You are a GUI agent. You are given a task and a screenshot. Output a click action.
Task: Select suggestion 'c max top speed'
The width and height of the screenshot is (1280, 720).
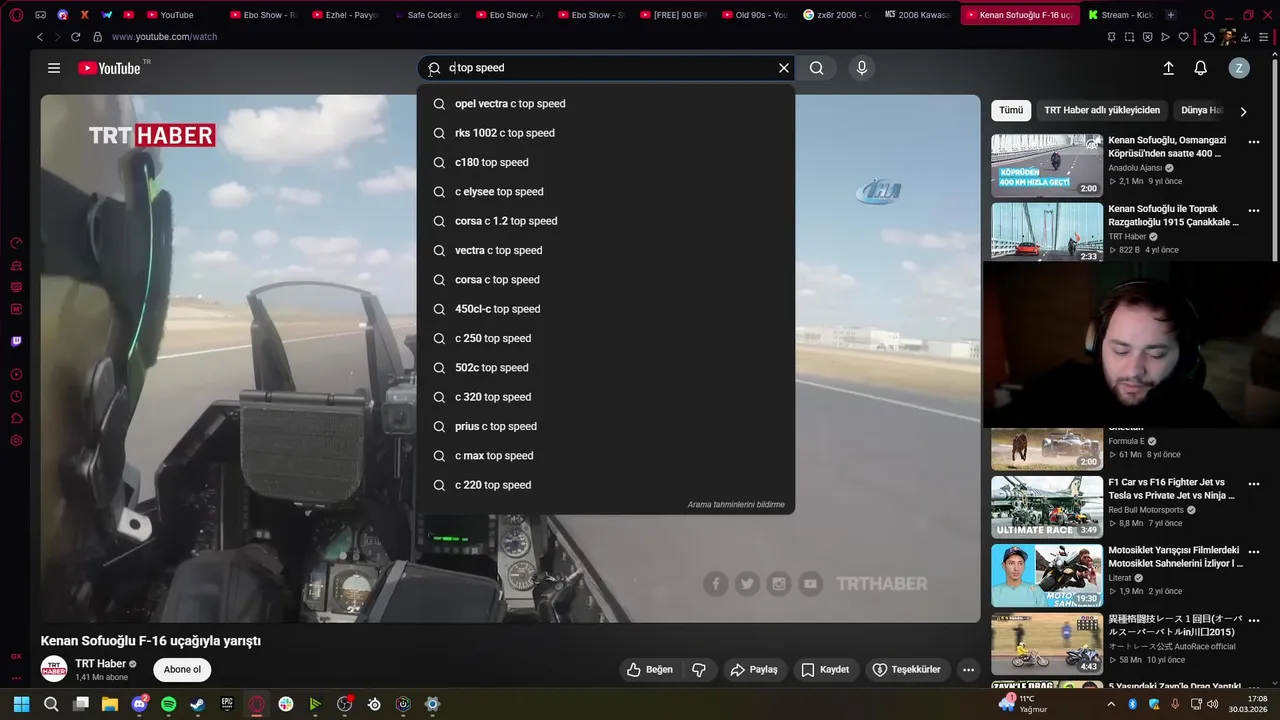606,456
